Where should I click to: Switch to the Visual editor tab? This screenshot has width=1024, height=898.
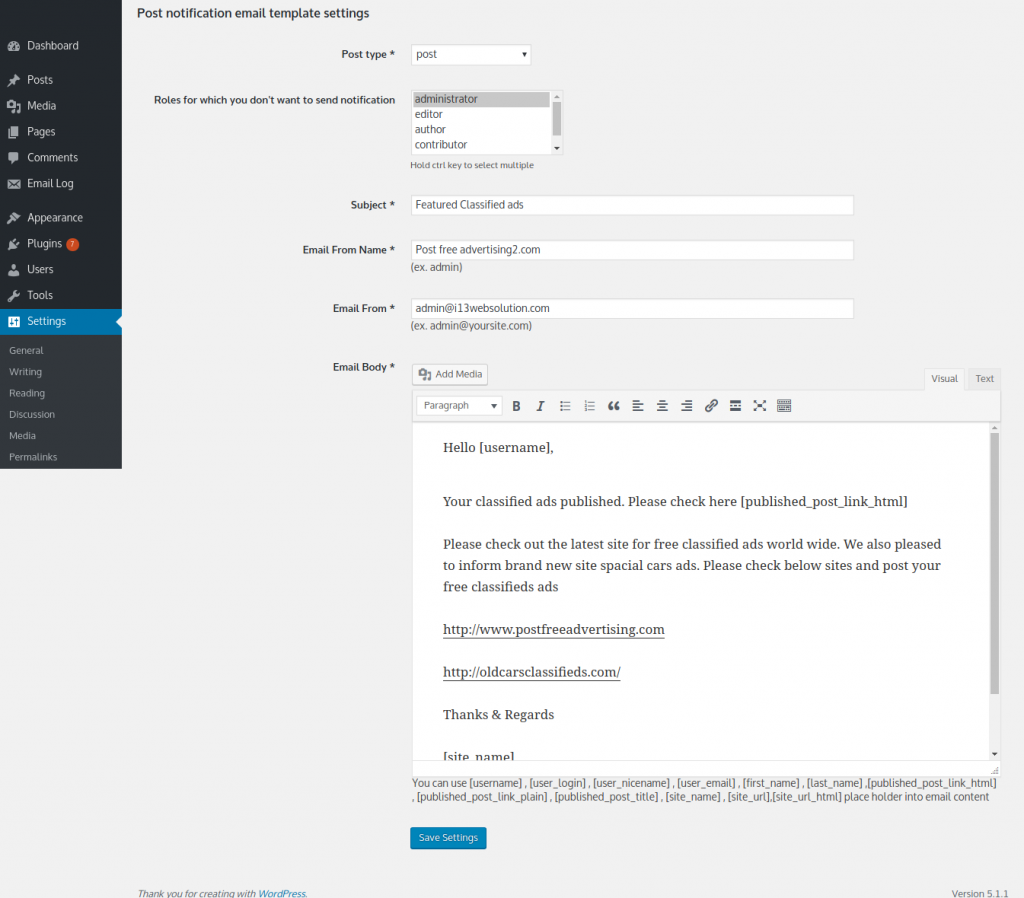944,379
